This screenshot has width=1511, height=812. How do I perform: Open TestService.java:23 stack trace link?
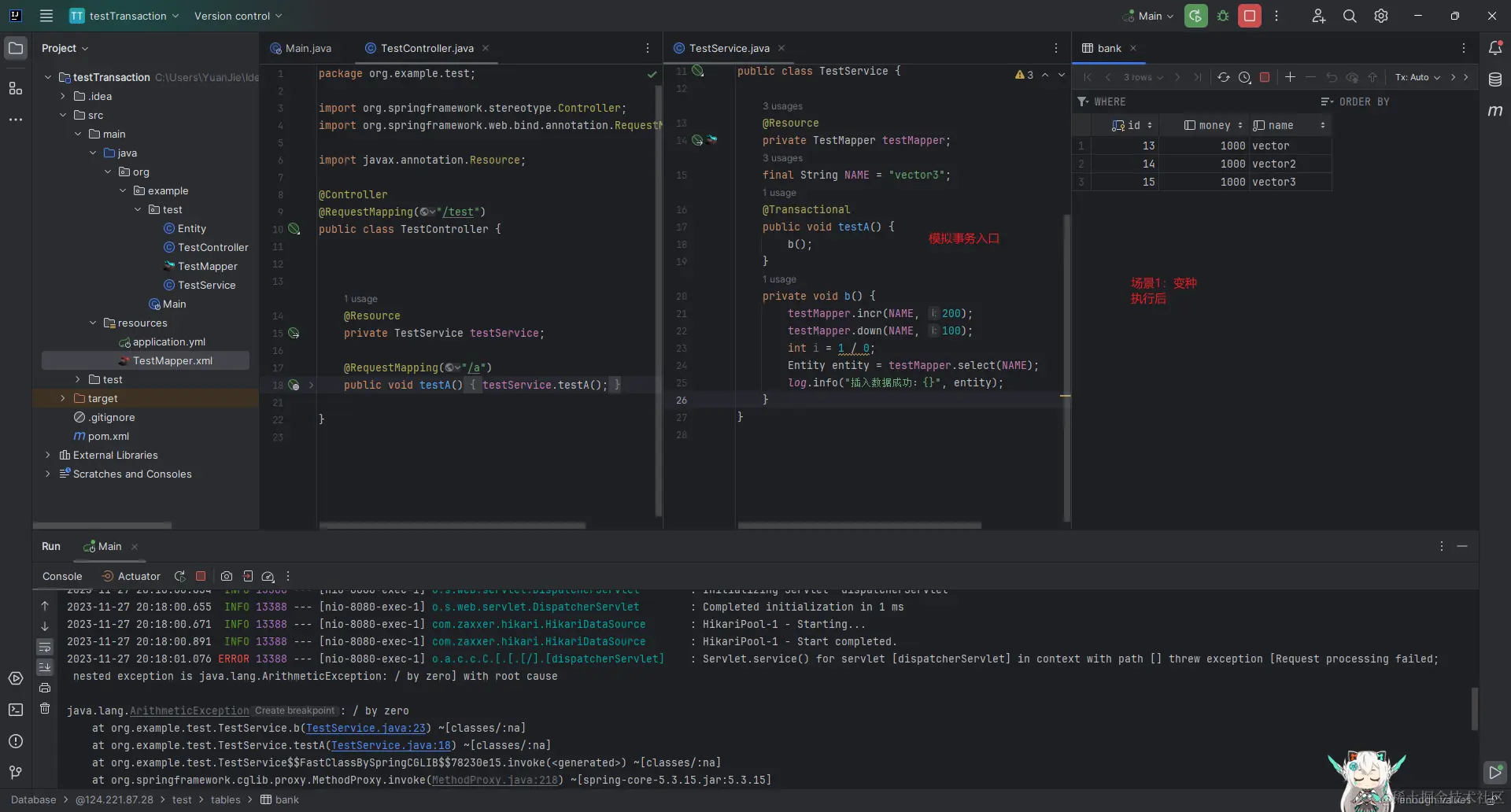pyautogui.click(x=366, y=728)
